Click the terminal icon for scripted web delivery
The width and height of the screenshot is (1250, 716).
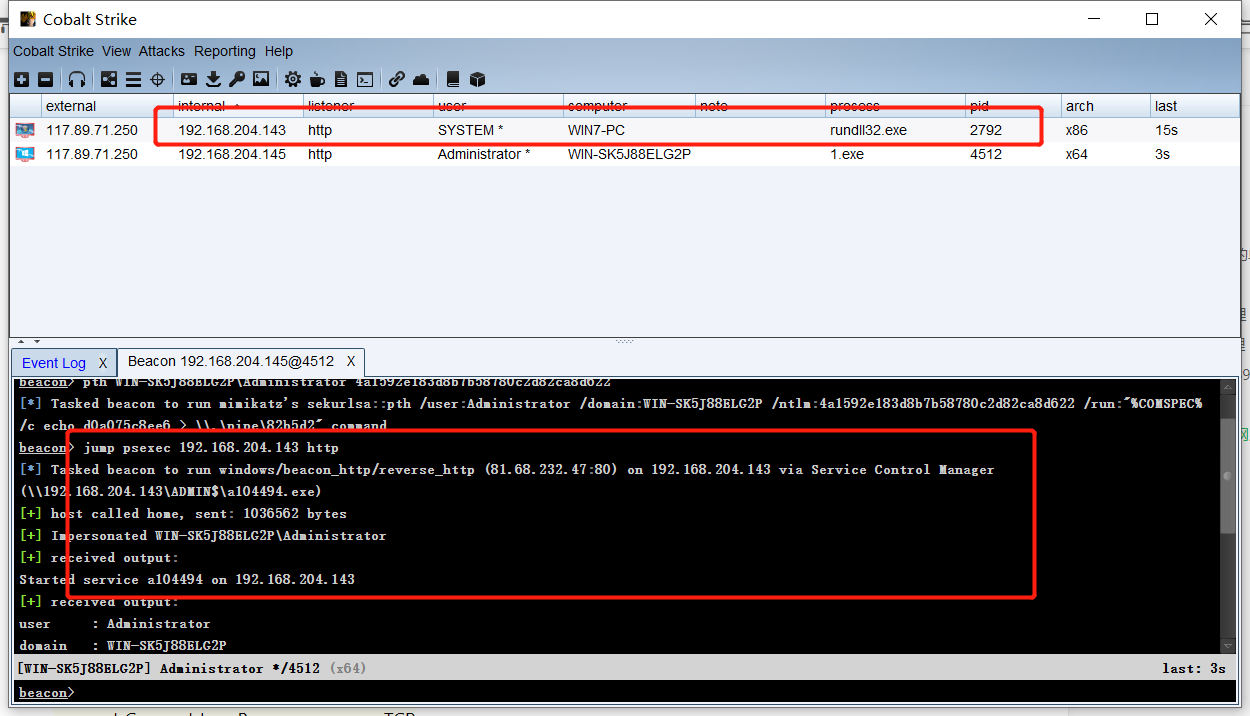click(x=365, y=79)
